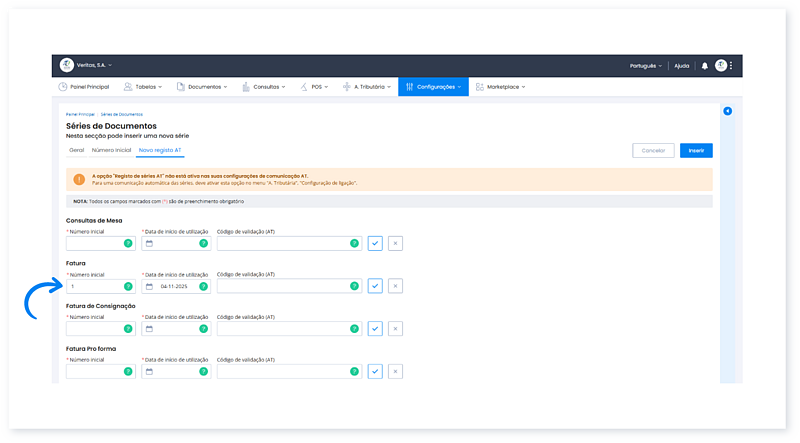Click the help icon in Fatura Número inicial
The width and height of the screenshot is (800, 443).
pos(128,286)
